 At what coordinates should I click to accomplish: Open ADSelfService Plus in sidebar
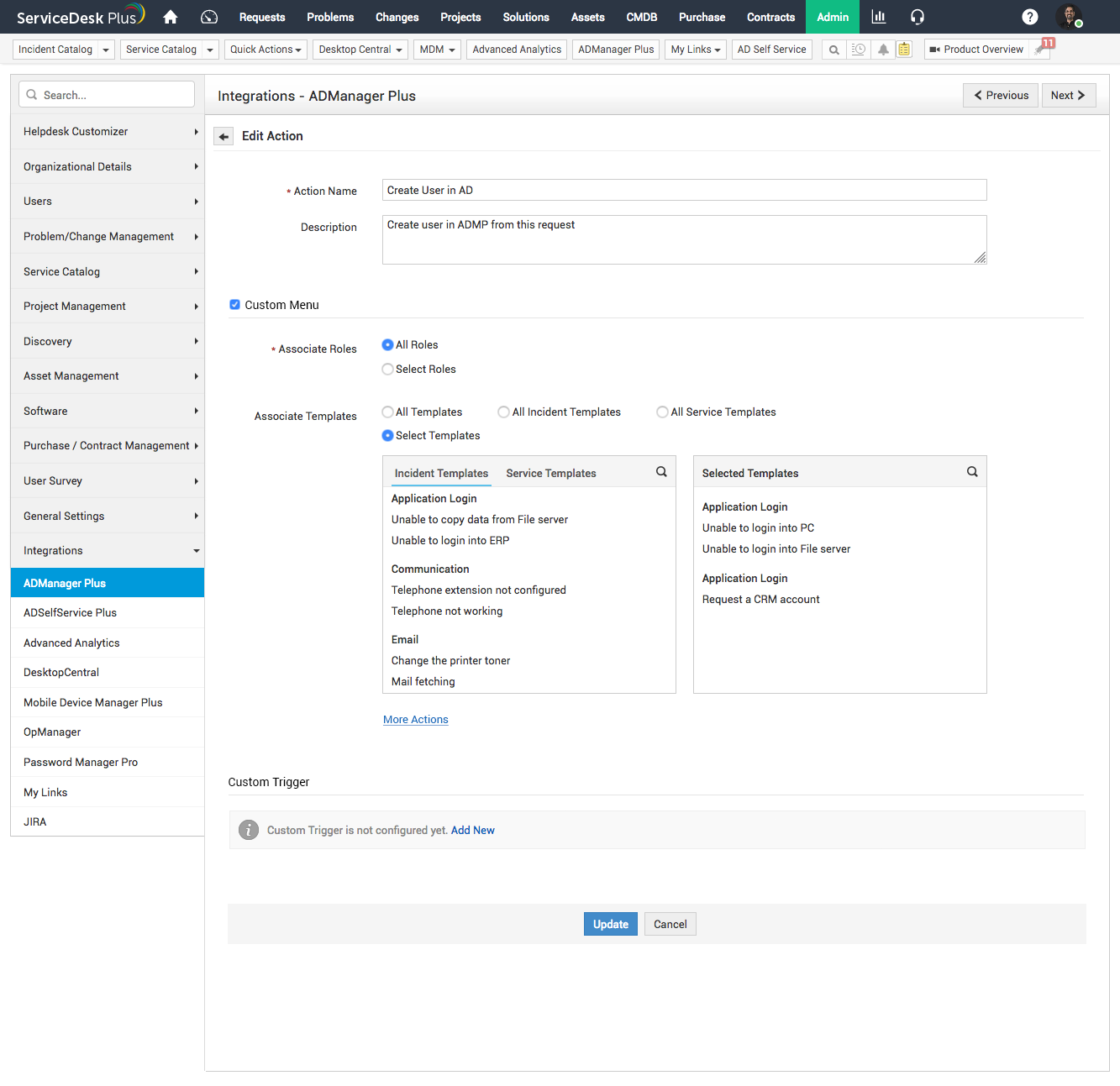108,613
